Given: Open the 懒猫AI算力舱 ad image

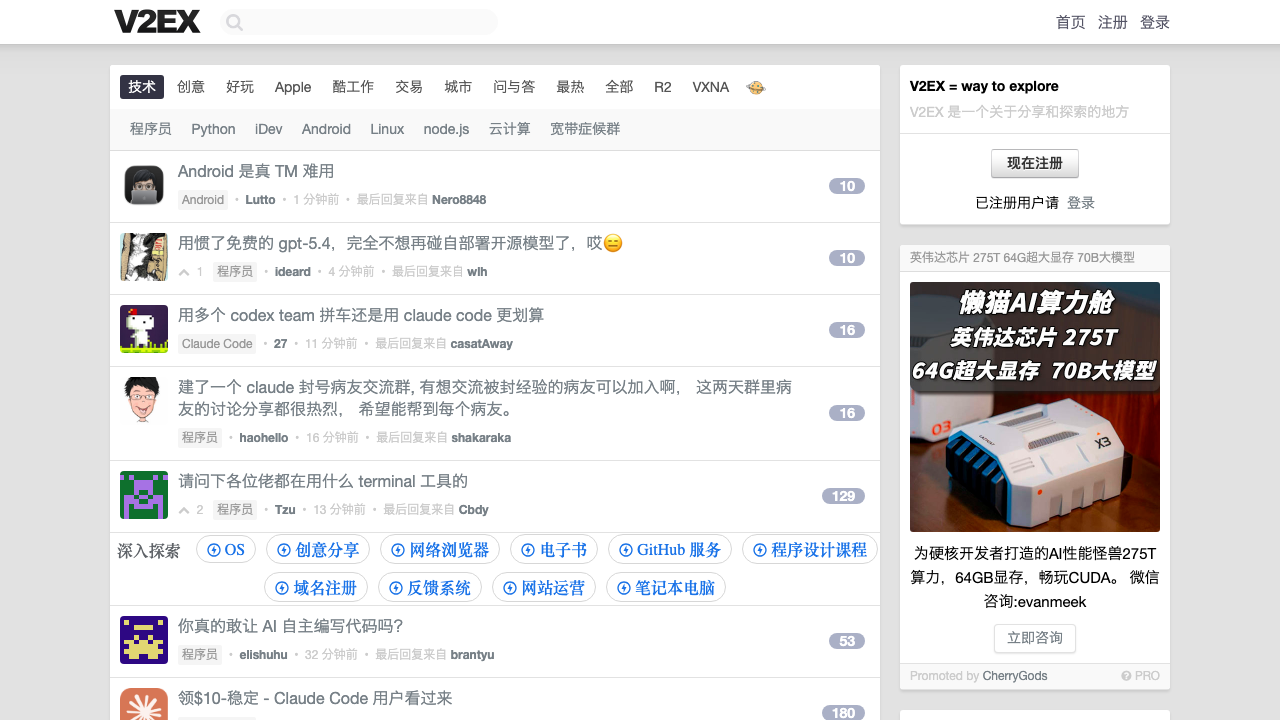Looking at the screenshot, I should coord(1035,407).
